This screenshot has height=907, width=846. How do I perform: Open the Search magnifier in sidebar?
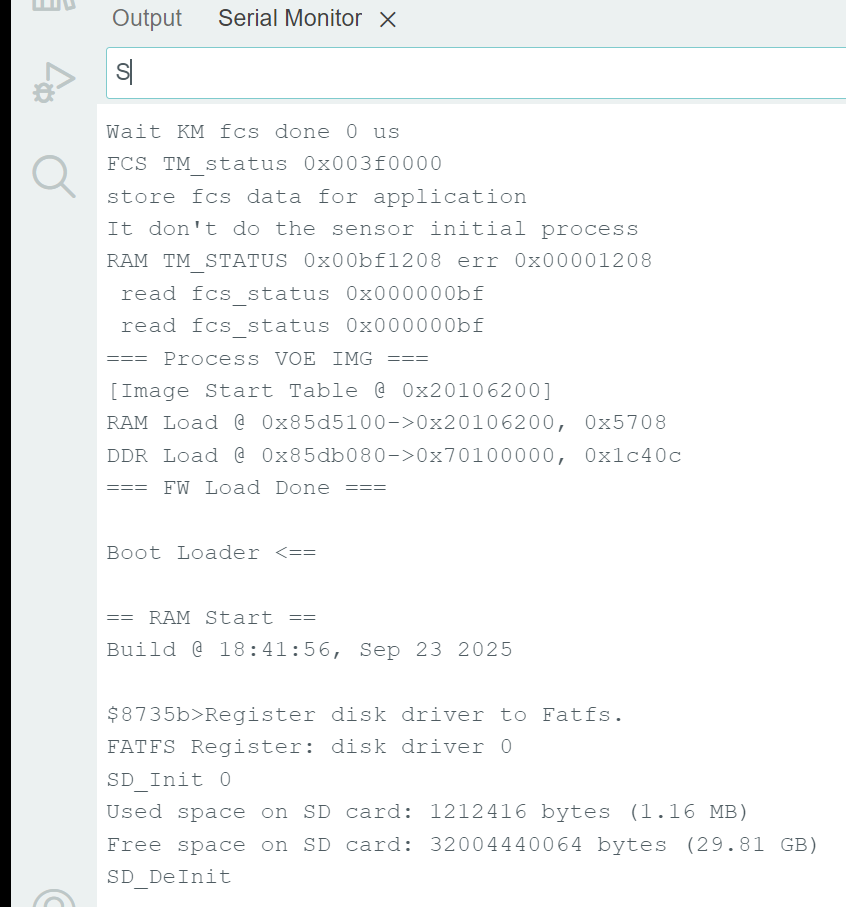pyautogui.click(x=53, y=176)
